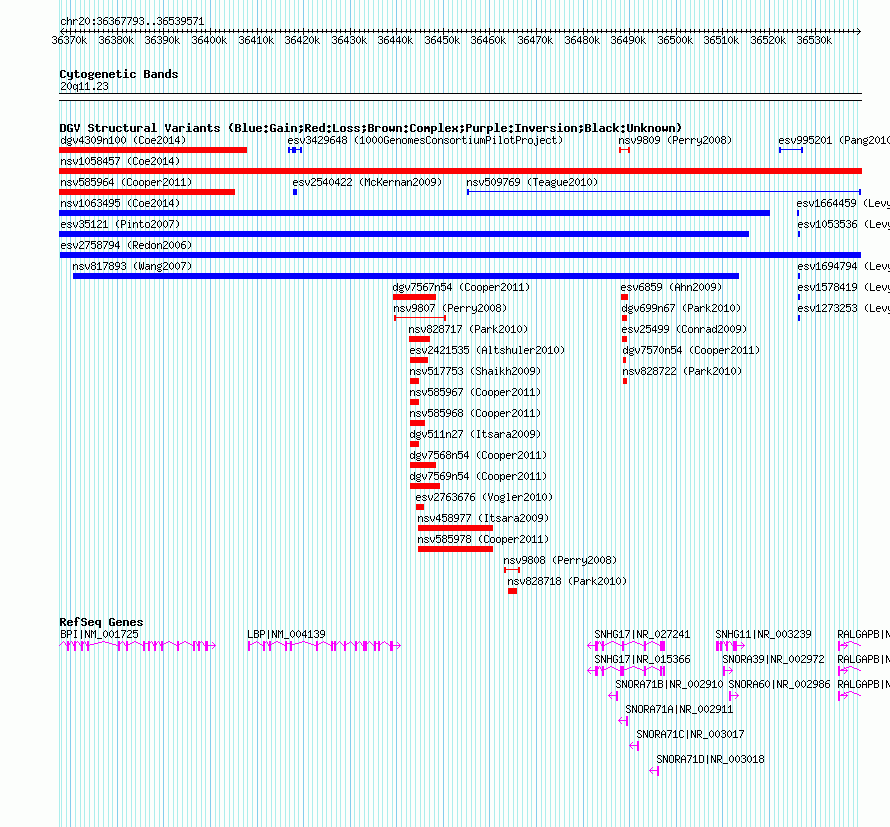Viewport: 890px width, 827px height.
Task: Click SNORA71C|NR_003017 gene label
Action: [690, 734]
